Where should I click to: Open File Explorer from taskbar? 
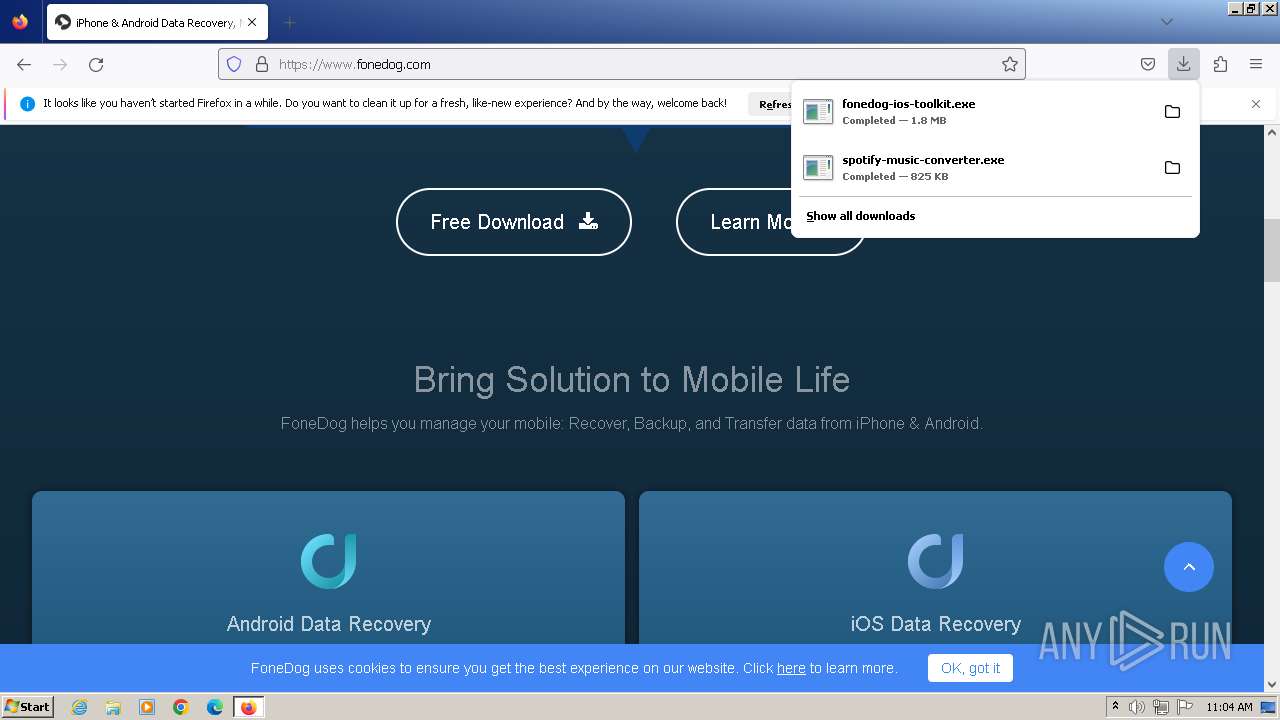tap(113, 707)
